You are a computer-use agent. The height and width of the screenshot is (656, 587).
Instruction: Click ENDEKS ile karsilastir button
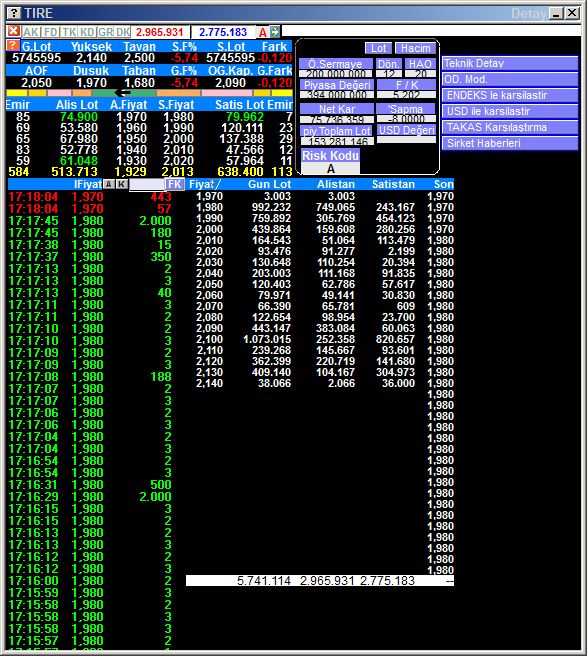pyautogui.click(x=510, y=95)
